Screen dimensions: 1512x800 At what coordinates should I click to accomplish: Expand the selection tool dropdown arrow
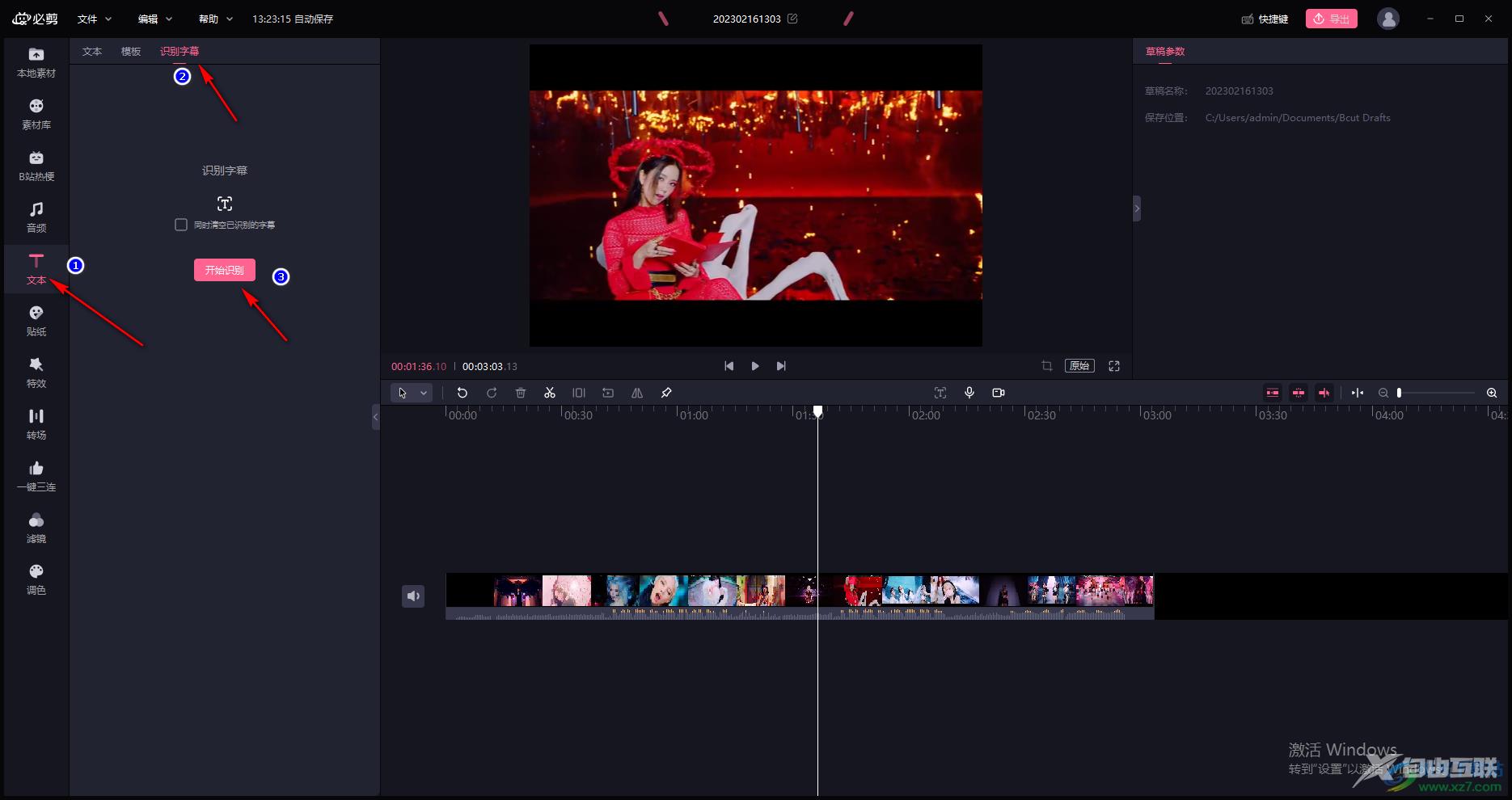pyautogui.click(x=424, y=393)
